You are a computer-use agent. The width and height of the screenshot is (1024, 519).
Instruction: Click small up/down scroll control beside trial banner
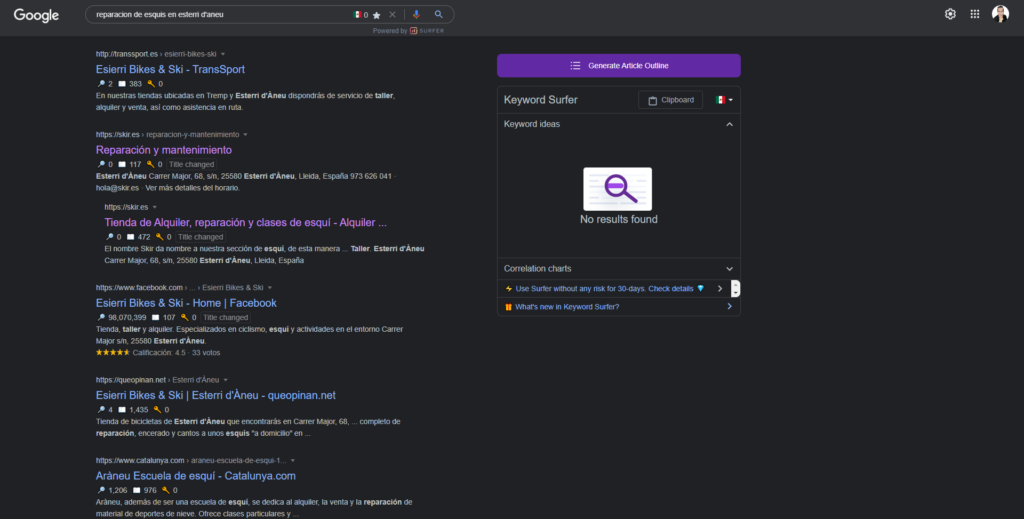(736, 289)
